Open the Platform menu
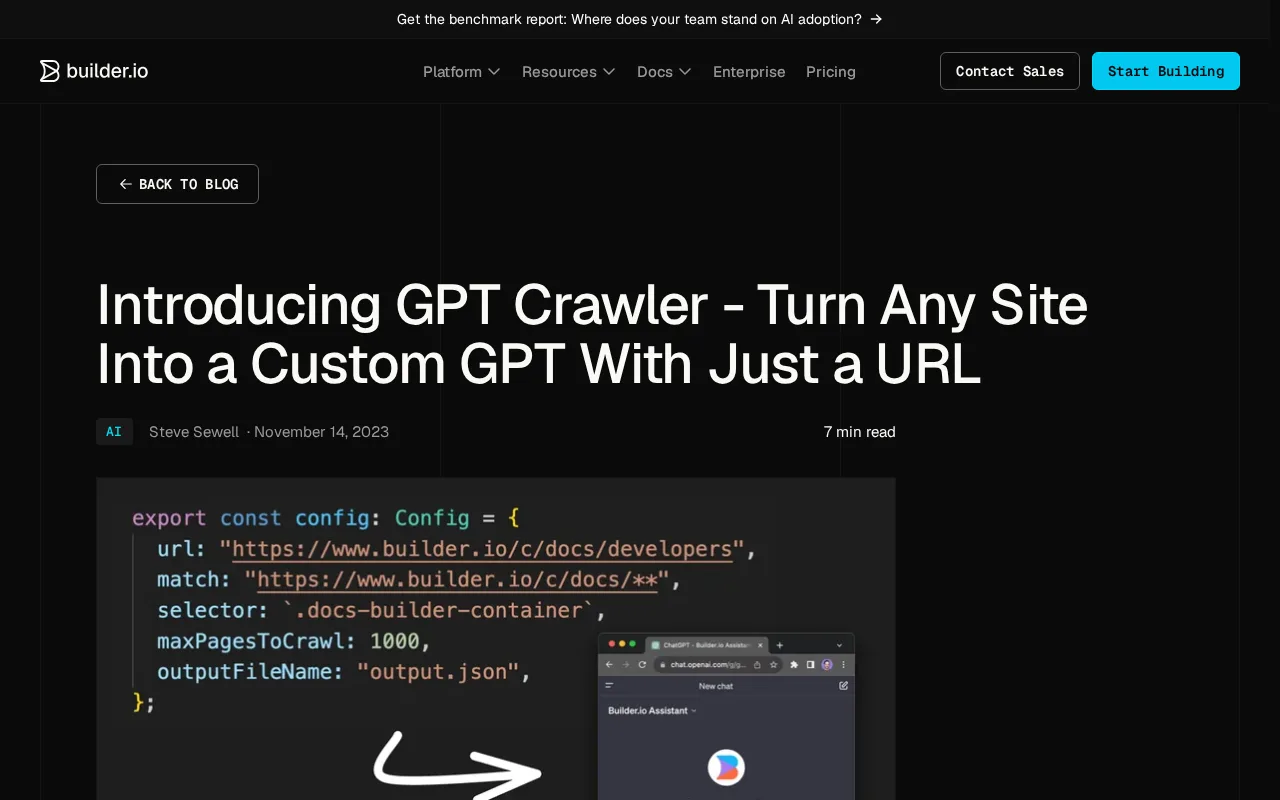Screen dimensions: 1280x800 point(462,72)
